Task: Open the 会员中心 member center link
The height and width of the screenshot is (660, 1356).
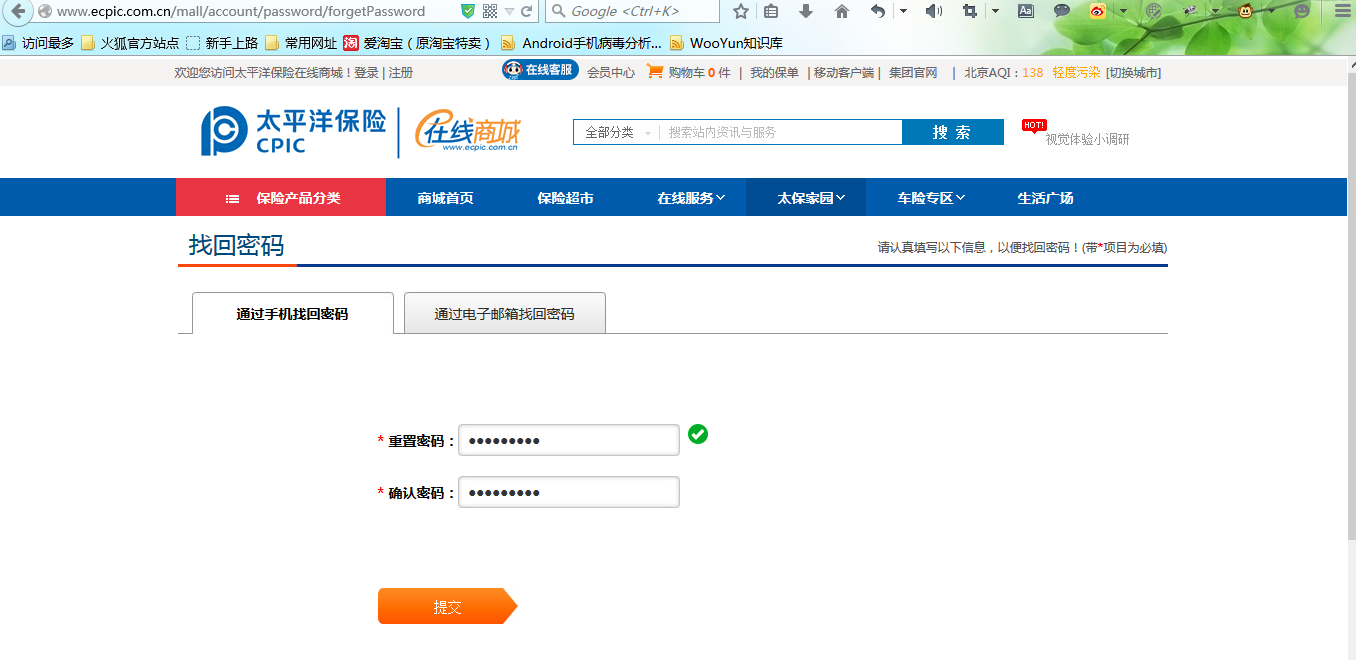Action: click(611, 72)
